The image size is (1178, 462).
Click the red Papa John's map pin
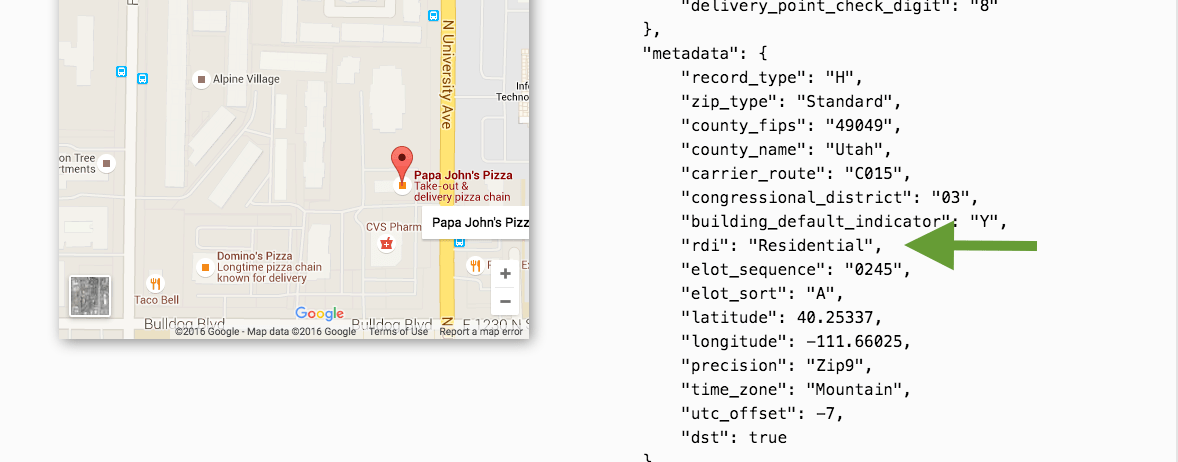[x=403, y=163]
